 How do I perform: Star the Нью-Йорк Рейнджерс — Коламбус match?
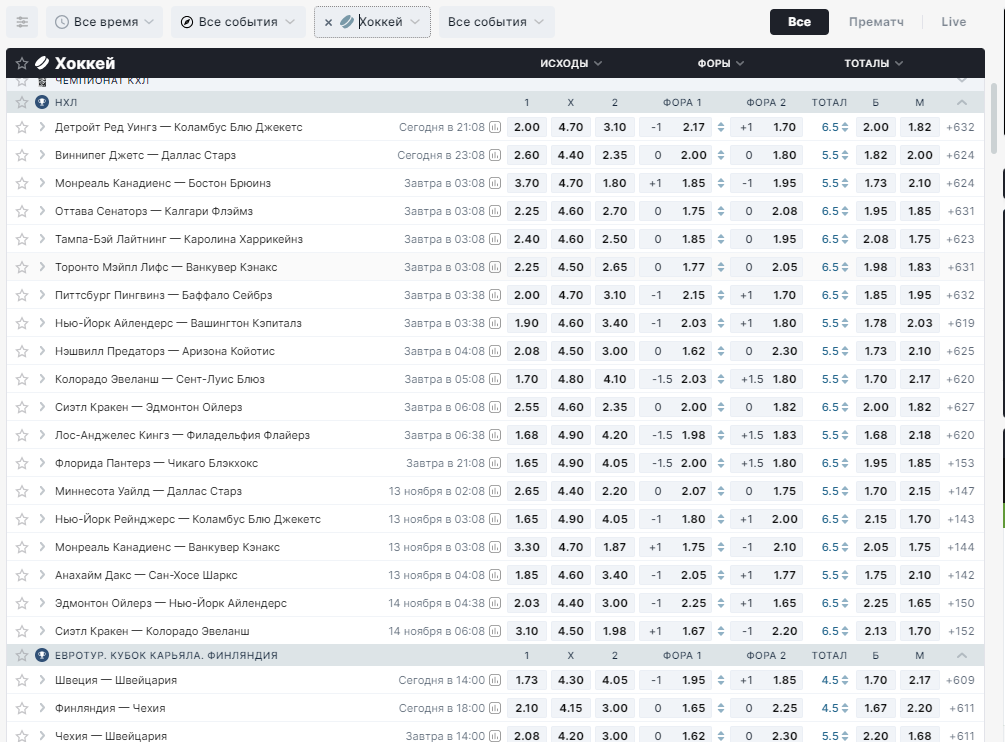[x=22, y=519]
